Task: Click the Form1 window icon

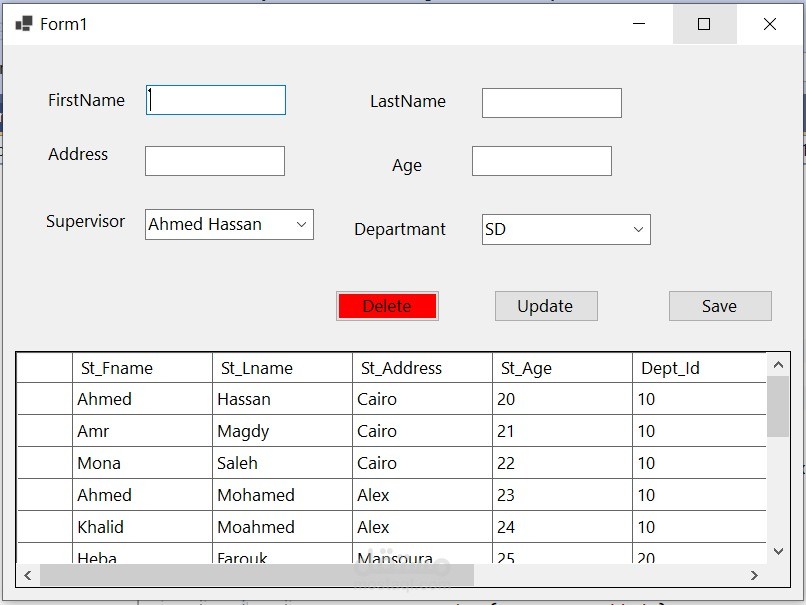Action: pos(24,24)
